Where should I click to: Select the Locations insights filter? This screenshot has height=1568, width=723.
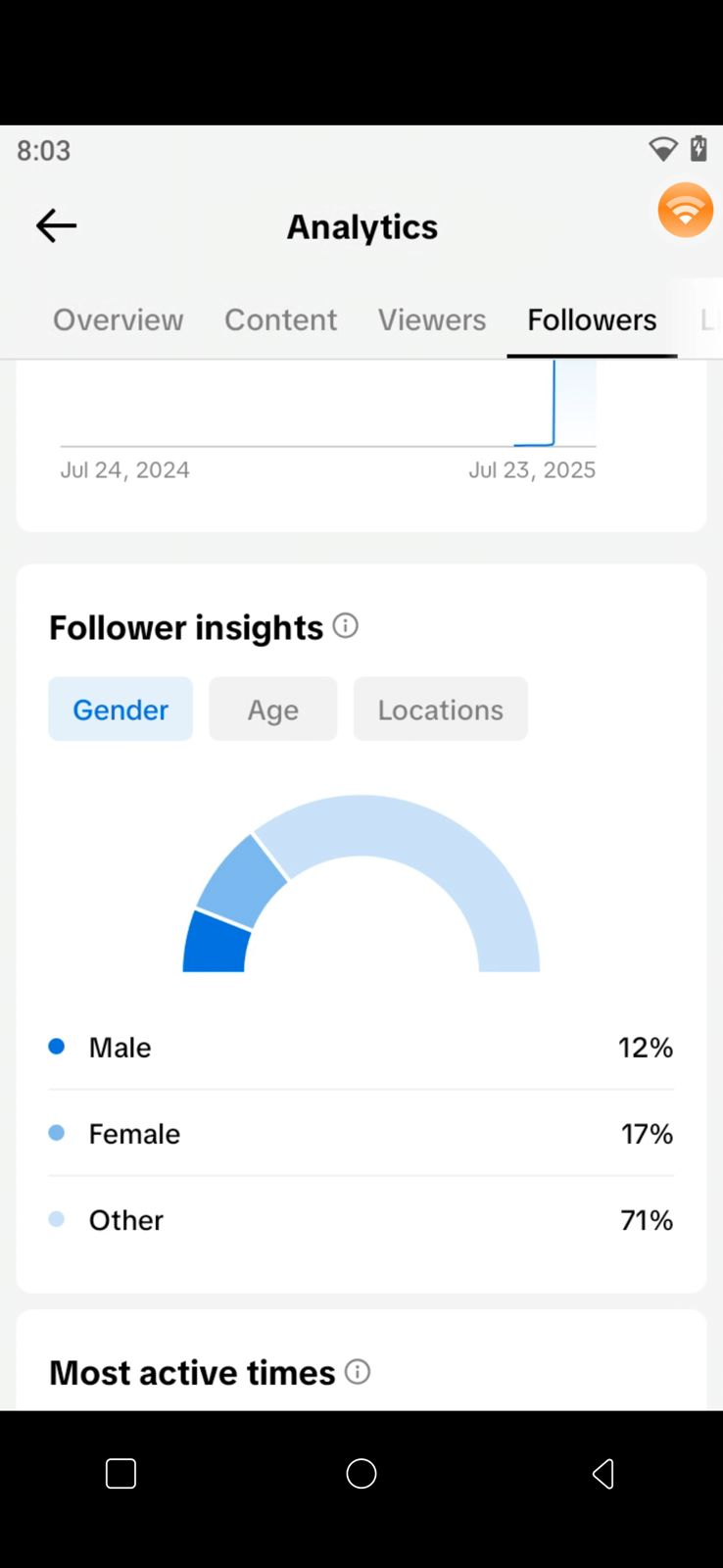[x=441, y=709]
